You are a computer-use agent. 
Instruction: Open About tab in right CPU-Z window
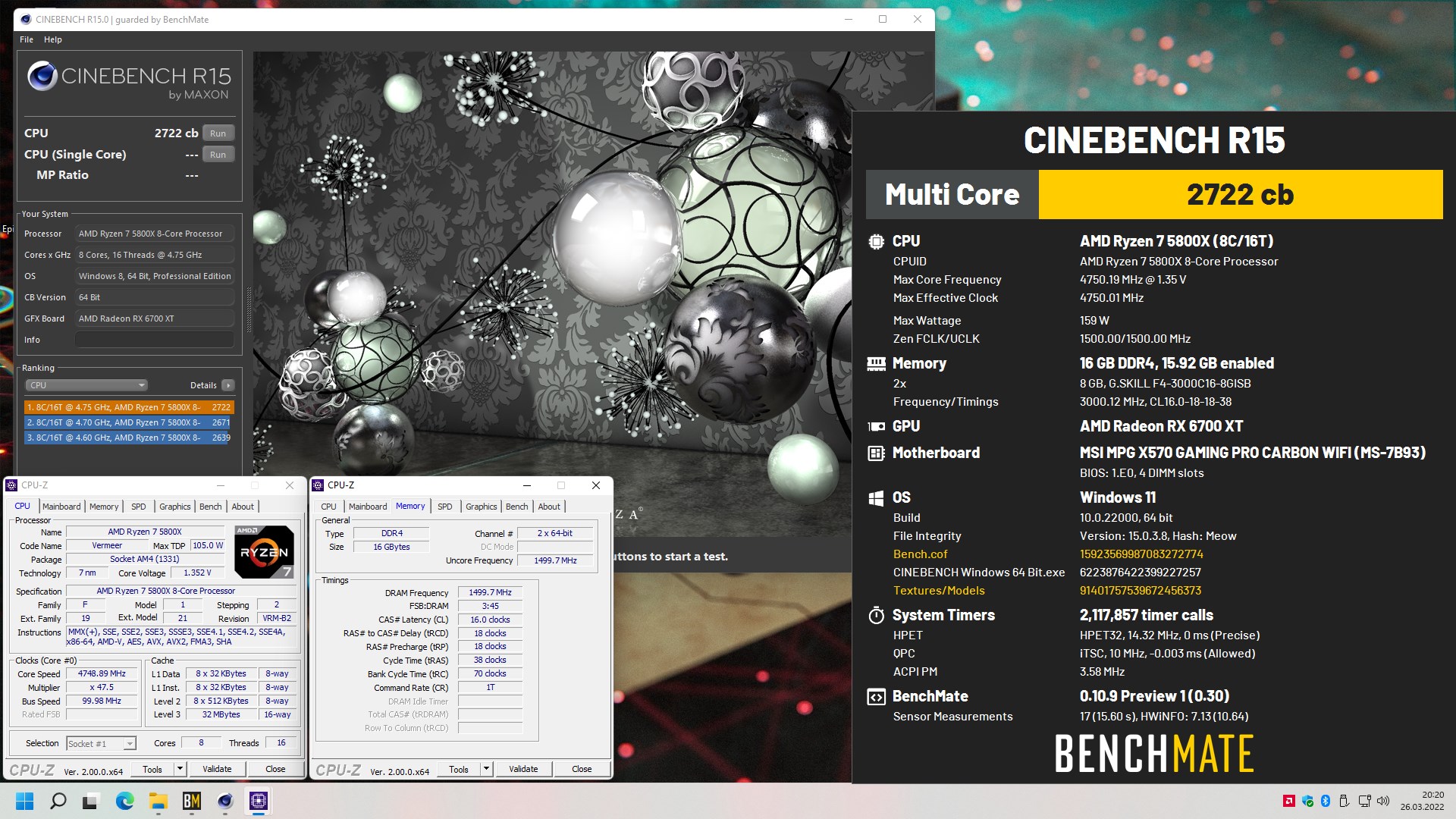click(x=549, y=507)
